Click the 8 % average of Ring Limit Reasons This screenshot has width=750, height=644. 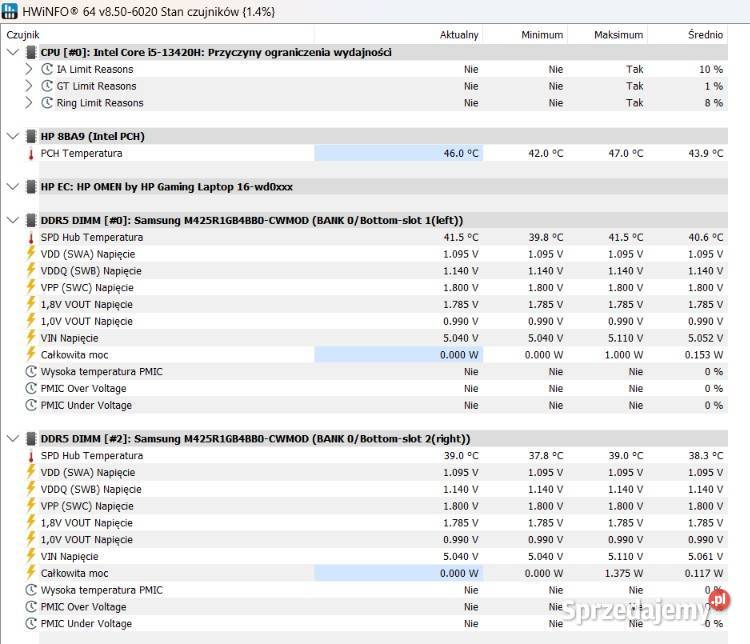click(713, 103)
